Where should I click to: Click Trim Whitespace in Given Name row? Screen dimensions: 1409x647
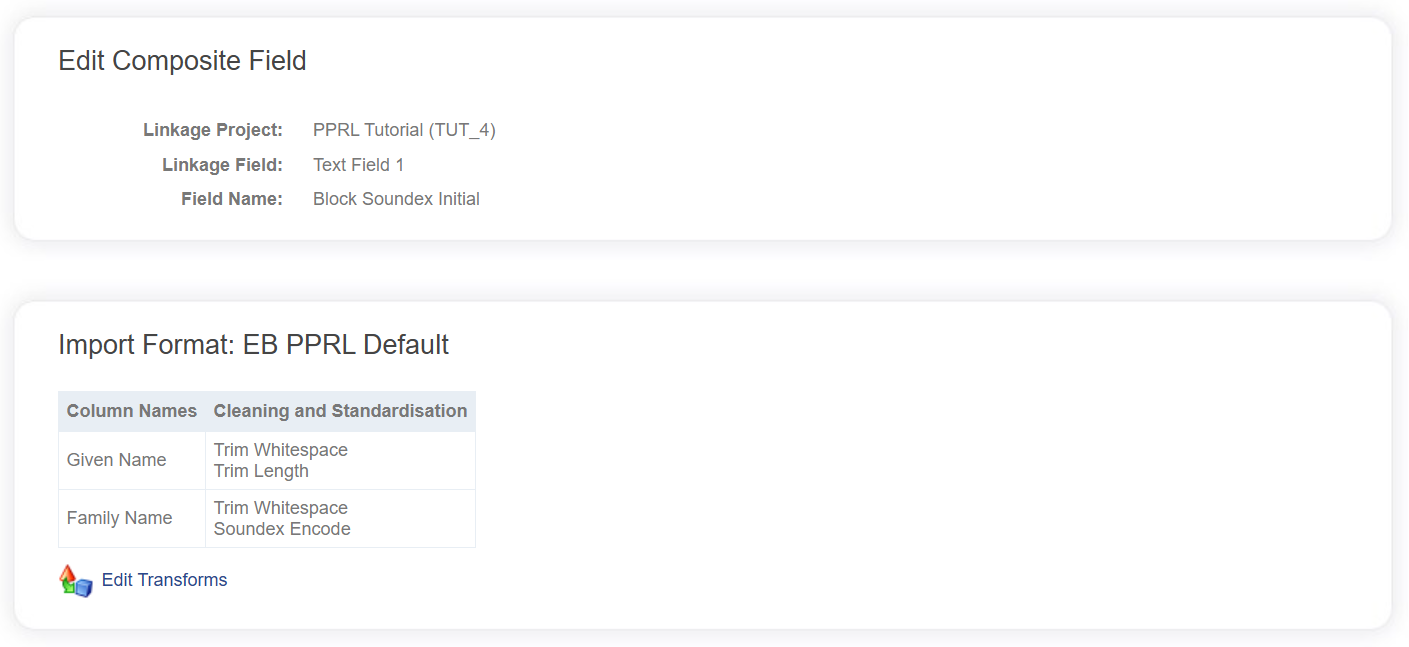(281, 450)
